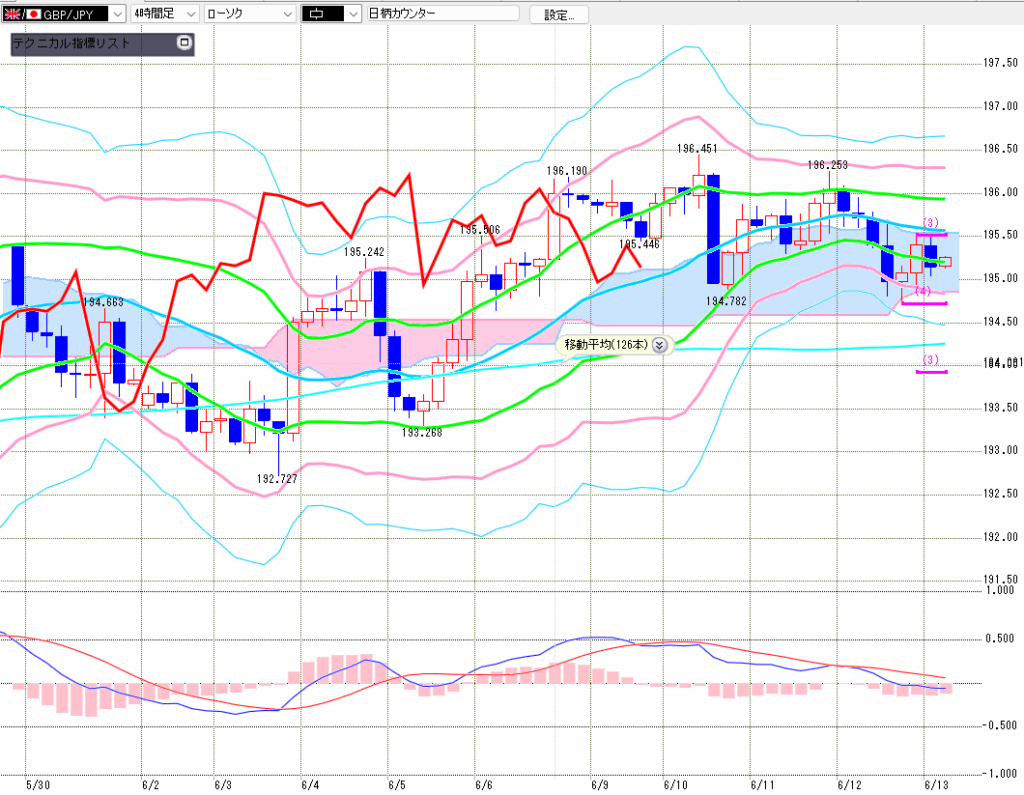
Task: Click the 0.500 MACD axis value
Action: 1000,639
